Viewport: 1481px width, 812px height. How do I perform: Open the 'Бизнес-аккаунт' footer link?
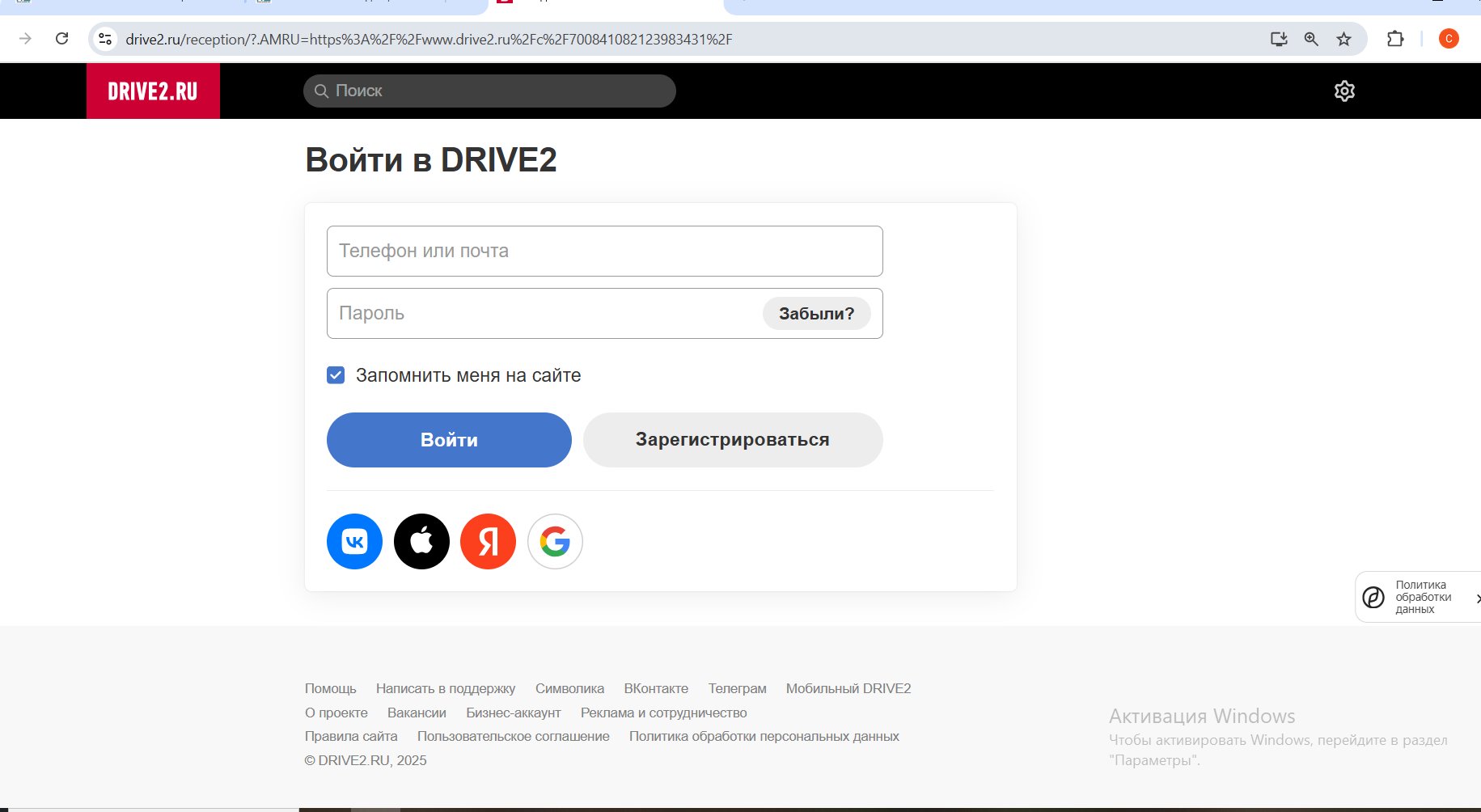point(514,713)
